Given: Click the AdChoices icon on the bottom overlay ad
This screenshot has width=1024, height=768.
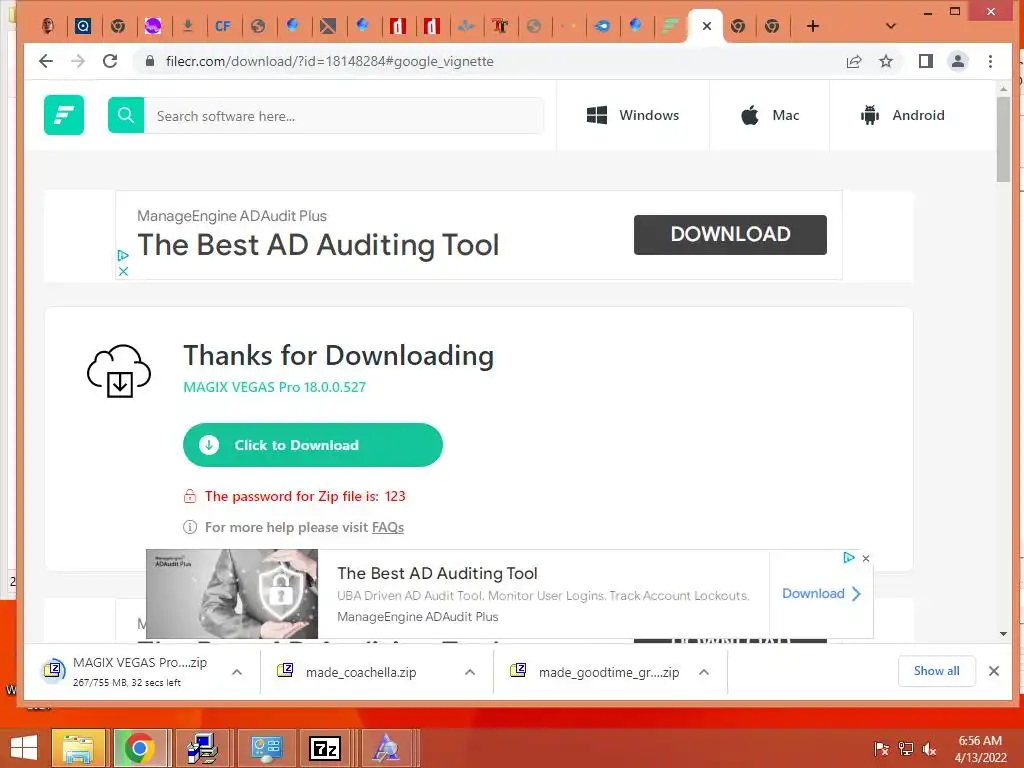Looking at the screenshot, I should [x=849, y=558].
